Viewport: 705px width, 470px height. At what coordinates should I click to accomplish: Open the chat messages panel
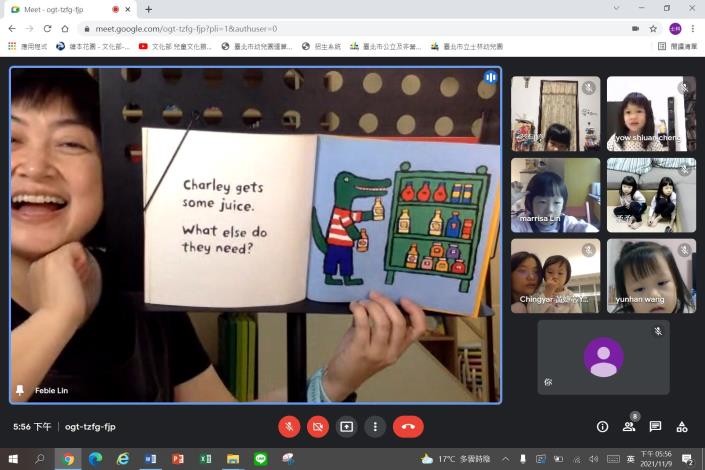(x=655, y=426)
